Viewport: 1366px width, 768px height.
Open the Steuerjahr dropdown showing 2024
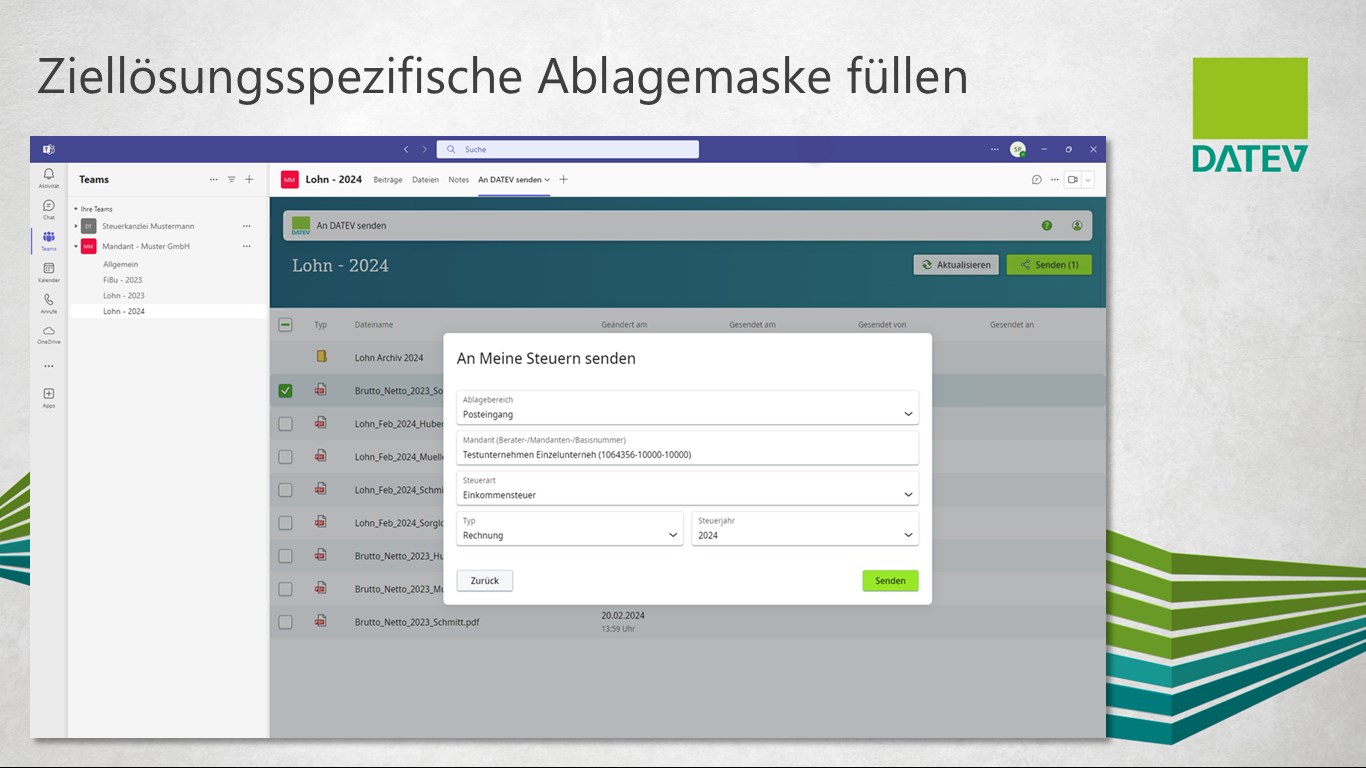coord(805,528)
